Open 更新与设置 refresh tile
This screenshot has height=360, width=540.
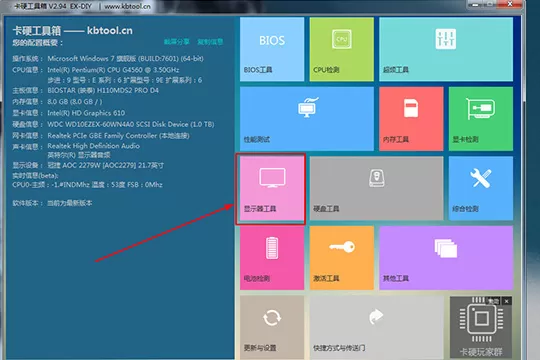pyautogui.click(x=272, y=327)
